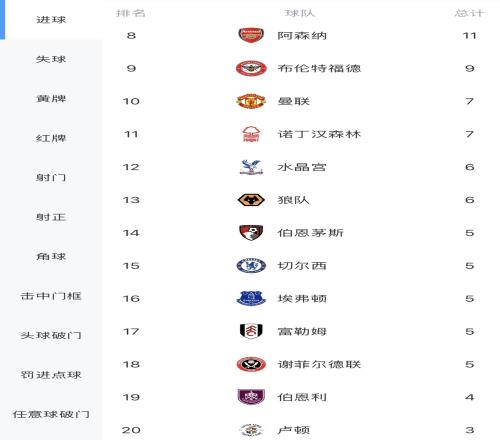Click the 卢顿 team name link
Viewport: 500px width, 440px height.
tap(294, 430)
